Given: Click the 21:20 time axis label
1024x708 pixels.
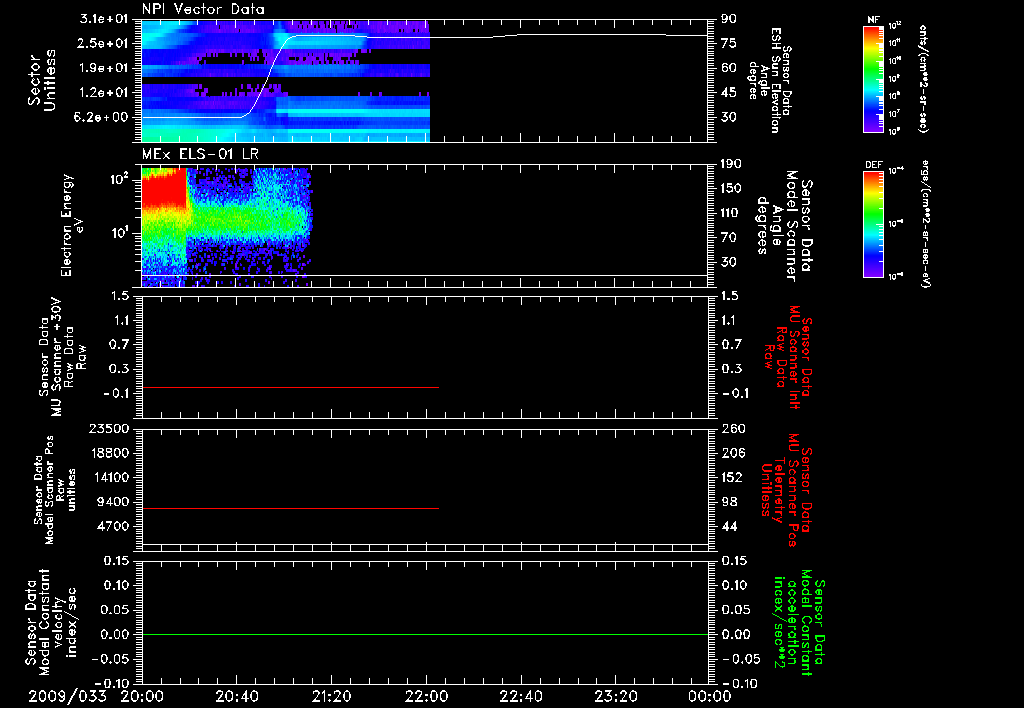Looking at the screenshot, I should tap(331, 696).
